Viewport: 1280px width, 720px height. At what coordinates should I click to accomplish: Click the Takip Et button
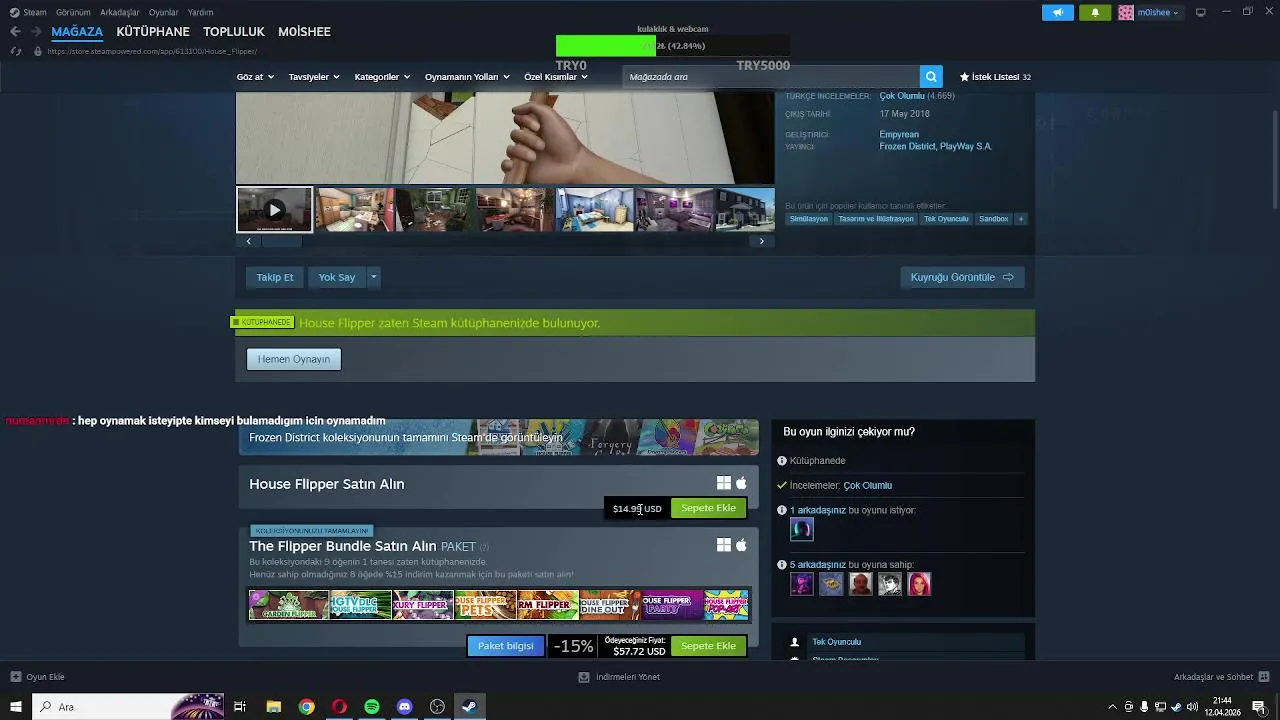(x=275, y=277)
